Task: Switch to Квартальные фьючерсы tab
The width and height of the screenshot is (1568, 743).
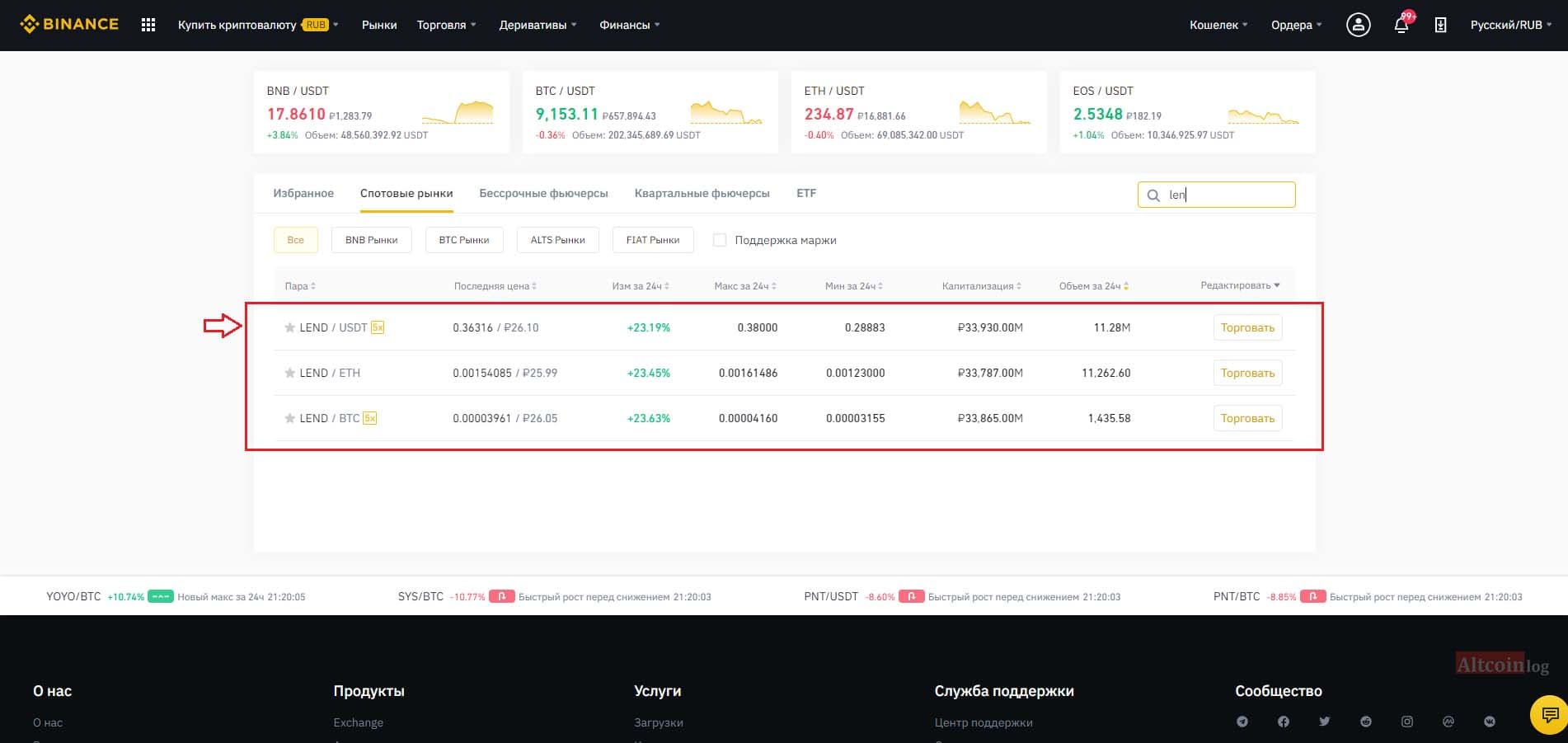Action: tap(702, 193)
